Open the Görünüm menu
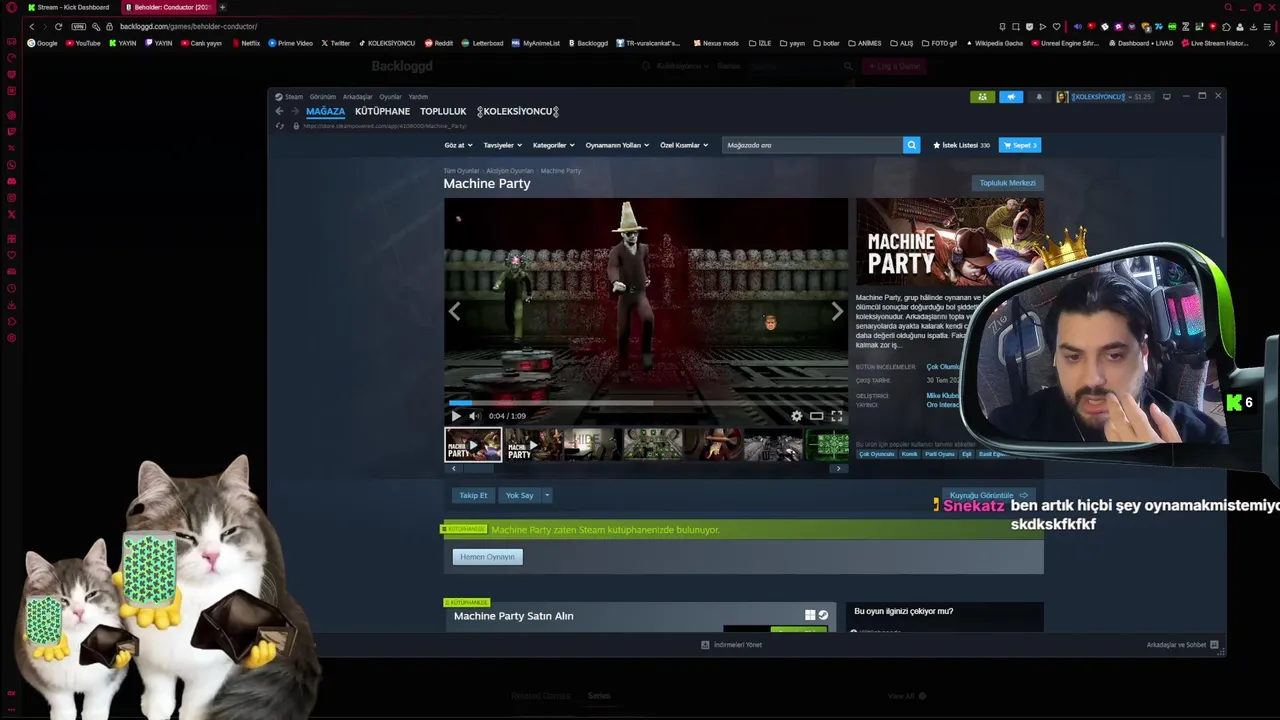This screenshot has width=1280, height=720. [x=322, y=97]
